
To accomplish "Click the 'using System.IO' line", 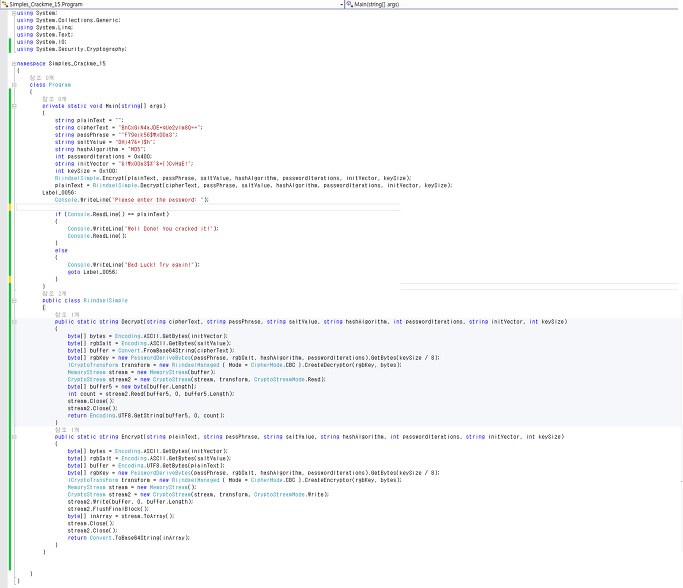I will (42, 42).
